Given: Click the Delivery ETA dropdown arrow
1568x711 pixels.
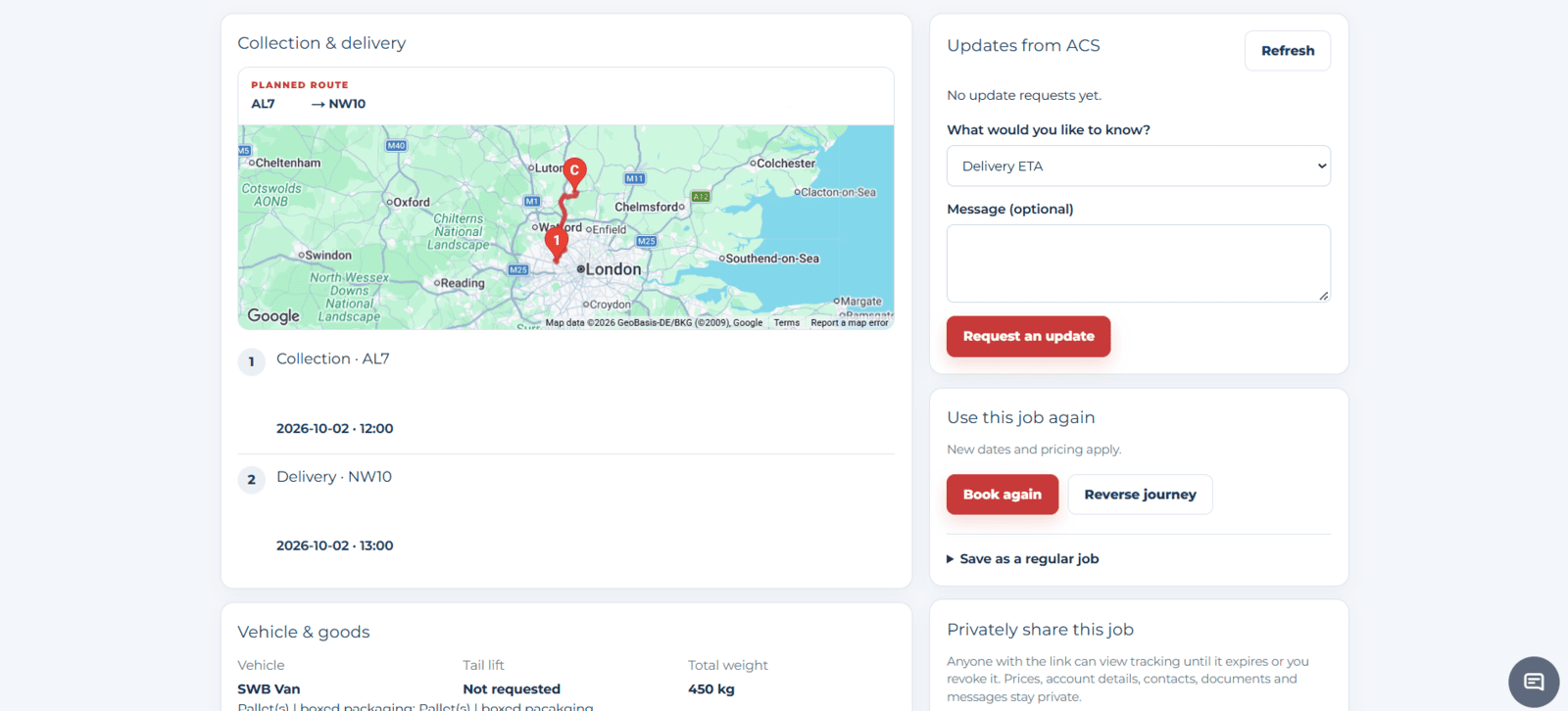Looking at the screenshot, I should click(1322, 166).
